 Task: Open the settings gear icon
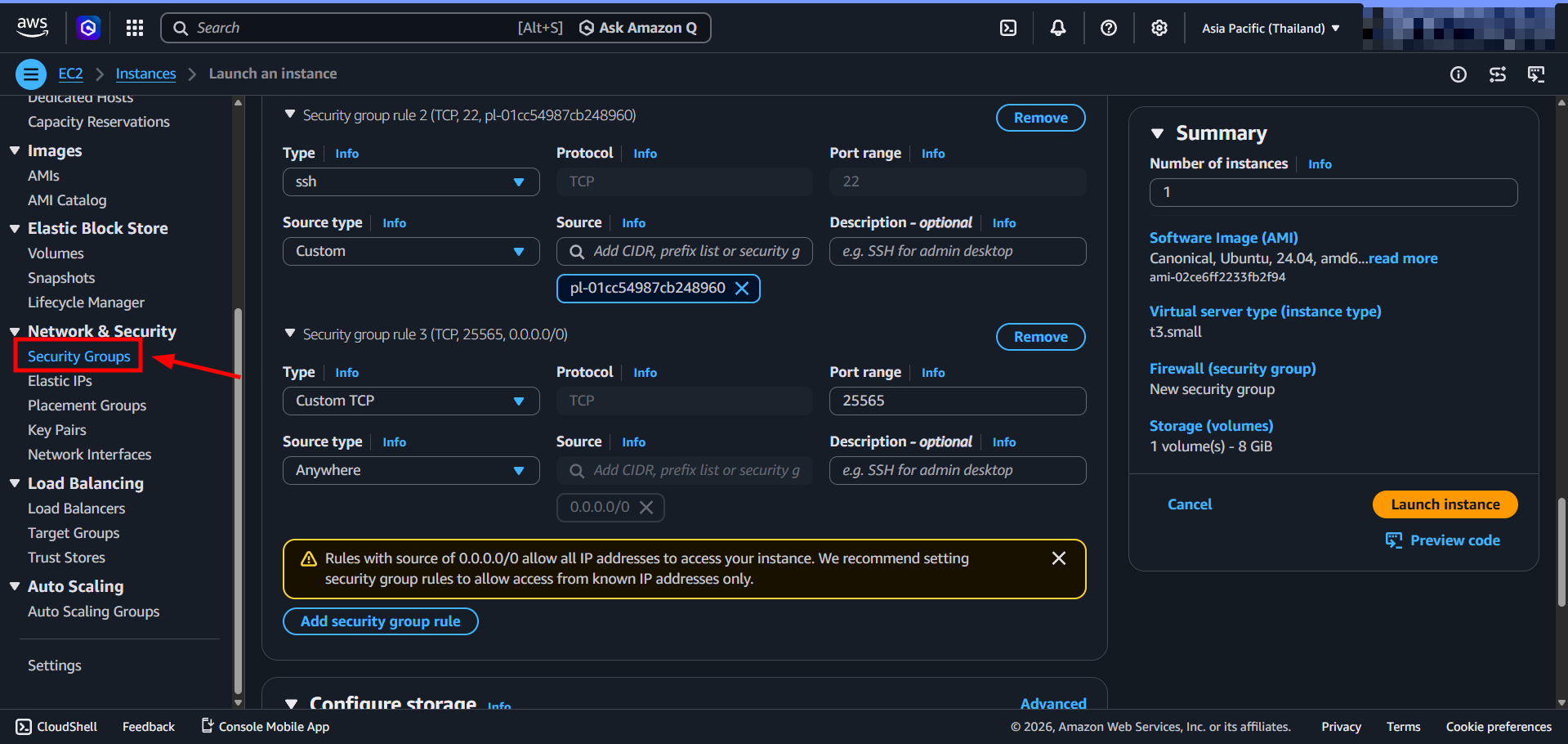(1159, 28)
